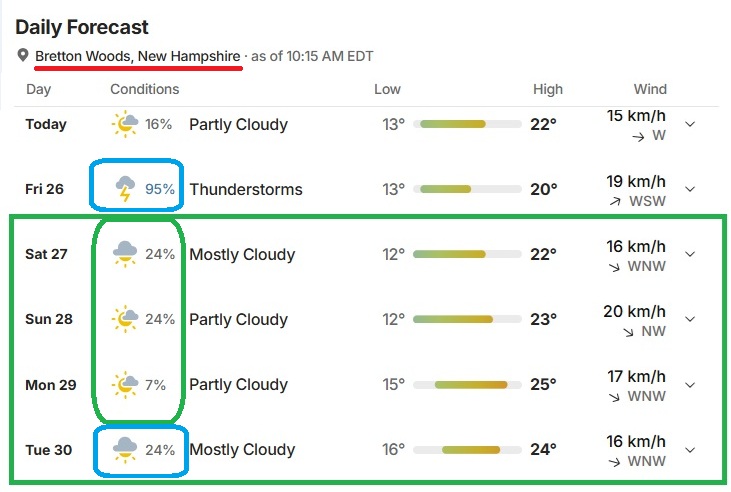Expand the Fri 26 forecast chevron
The width and height of the screenshot is (731, 492).
point(690,189)
